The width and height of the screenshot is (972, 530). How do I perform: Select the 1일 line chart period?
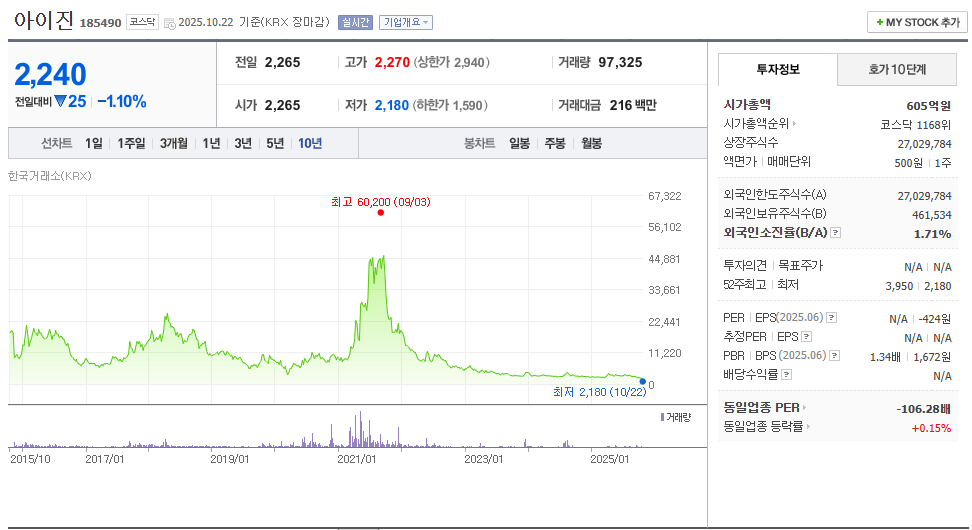[94, 143]
